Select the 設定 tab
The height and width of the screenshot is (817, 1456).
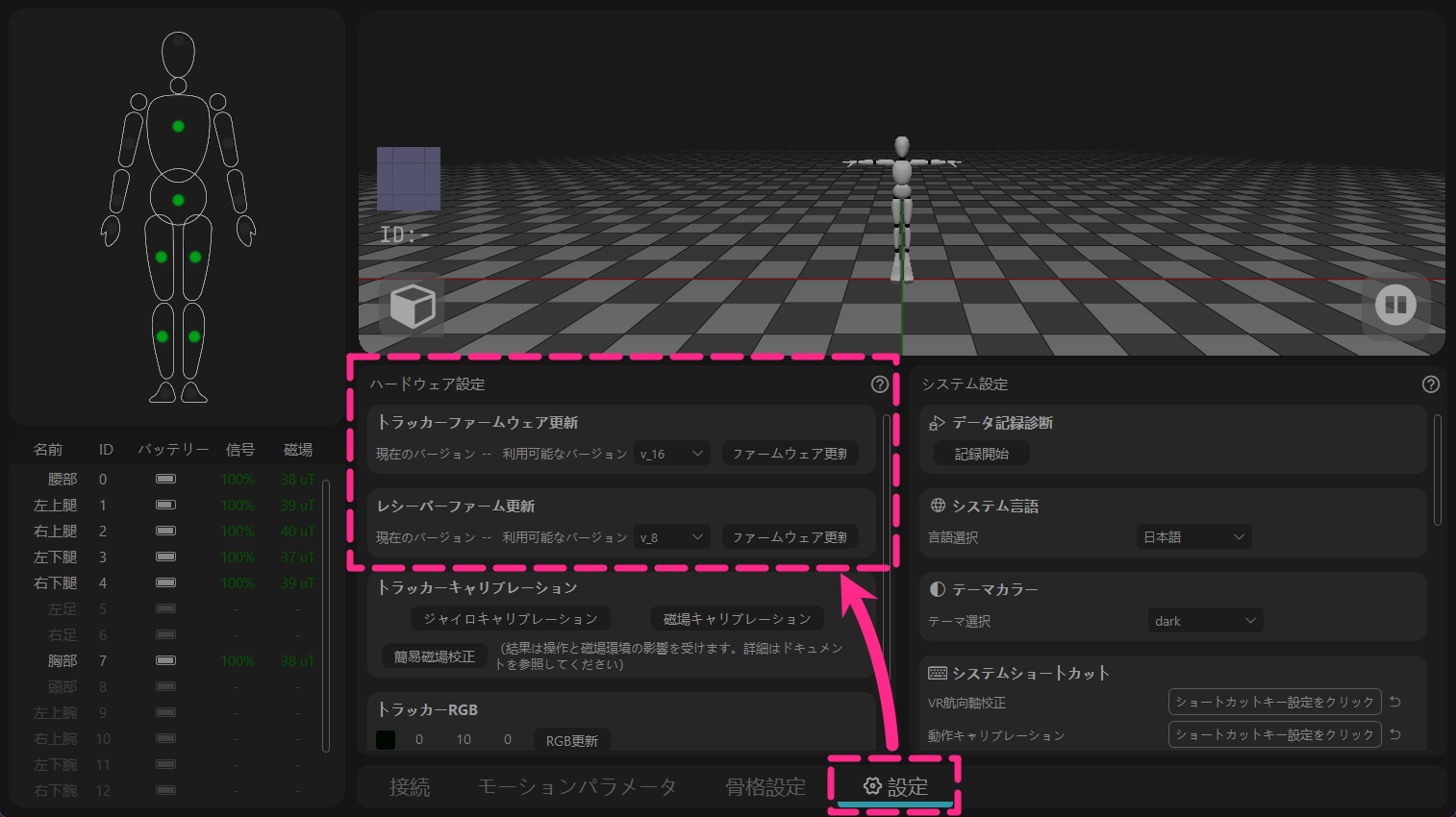(x=895, y=787)
